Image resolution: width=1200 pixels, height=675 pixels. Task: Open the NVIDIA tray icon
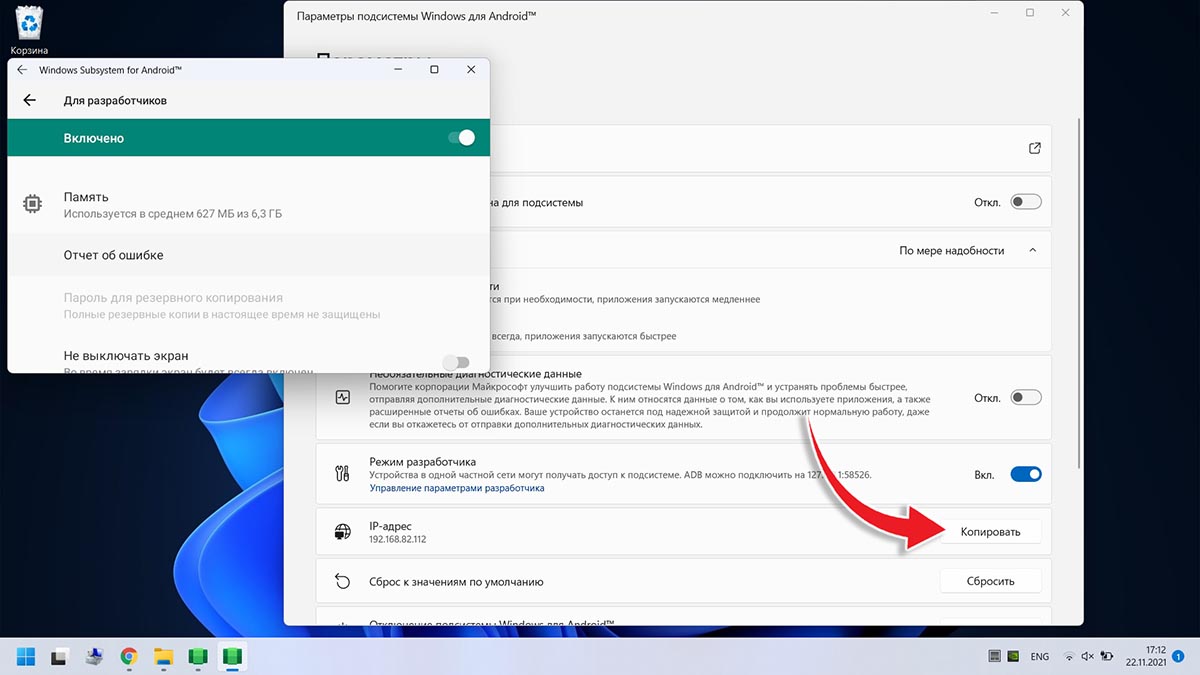tap(1015, 657)
